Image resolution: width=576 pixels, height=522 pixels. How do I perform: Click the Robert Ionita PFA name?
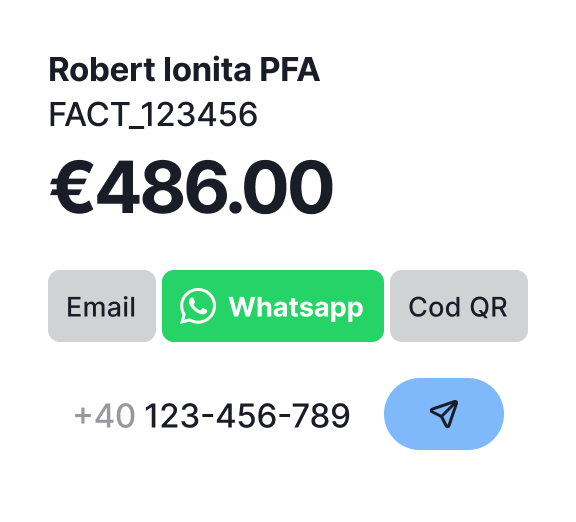(184, 69)
